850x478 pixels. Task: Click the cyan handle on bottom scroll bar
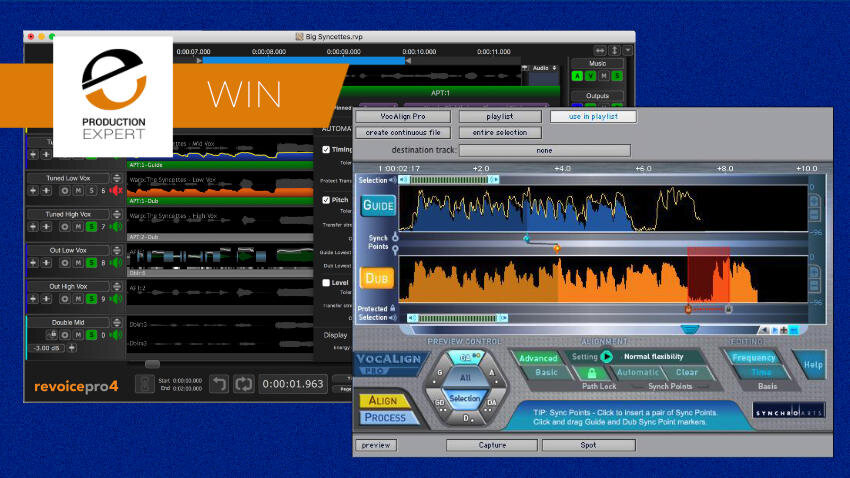pyautogui.click(x=690, y=329)
